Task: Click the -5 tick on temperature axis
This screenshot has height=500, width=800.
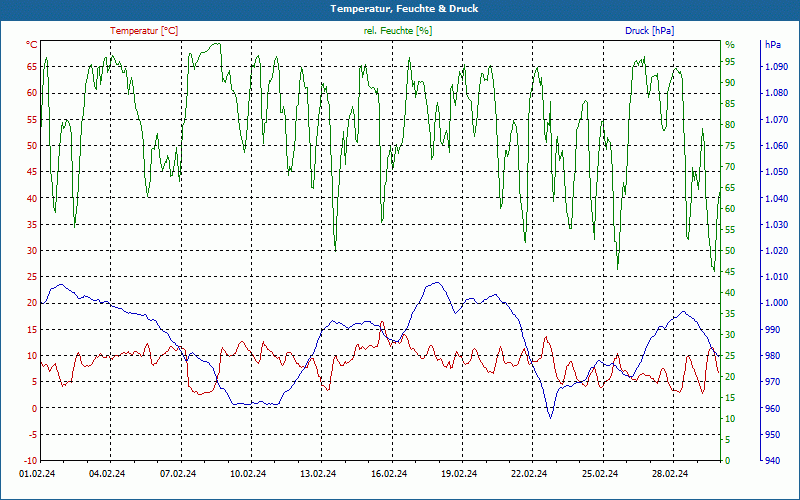Action: (x=32, y=435)
